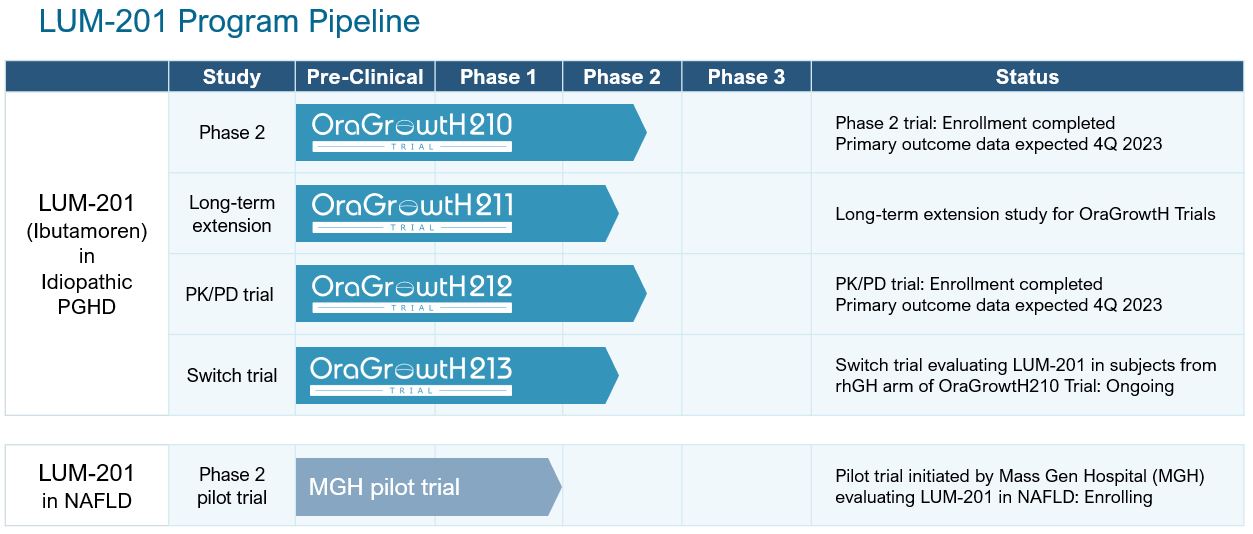The image size is (1253, 534).
Task: Select the LUM-201 Ibutamoren in Idiopathic PGHD cell
Action: coord(86,255)
